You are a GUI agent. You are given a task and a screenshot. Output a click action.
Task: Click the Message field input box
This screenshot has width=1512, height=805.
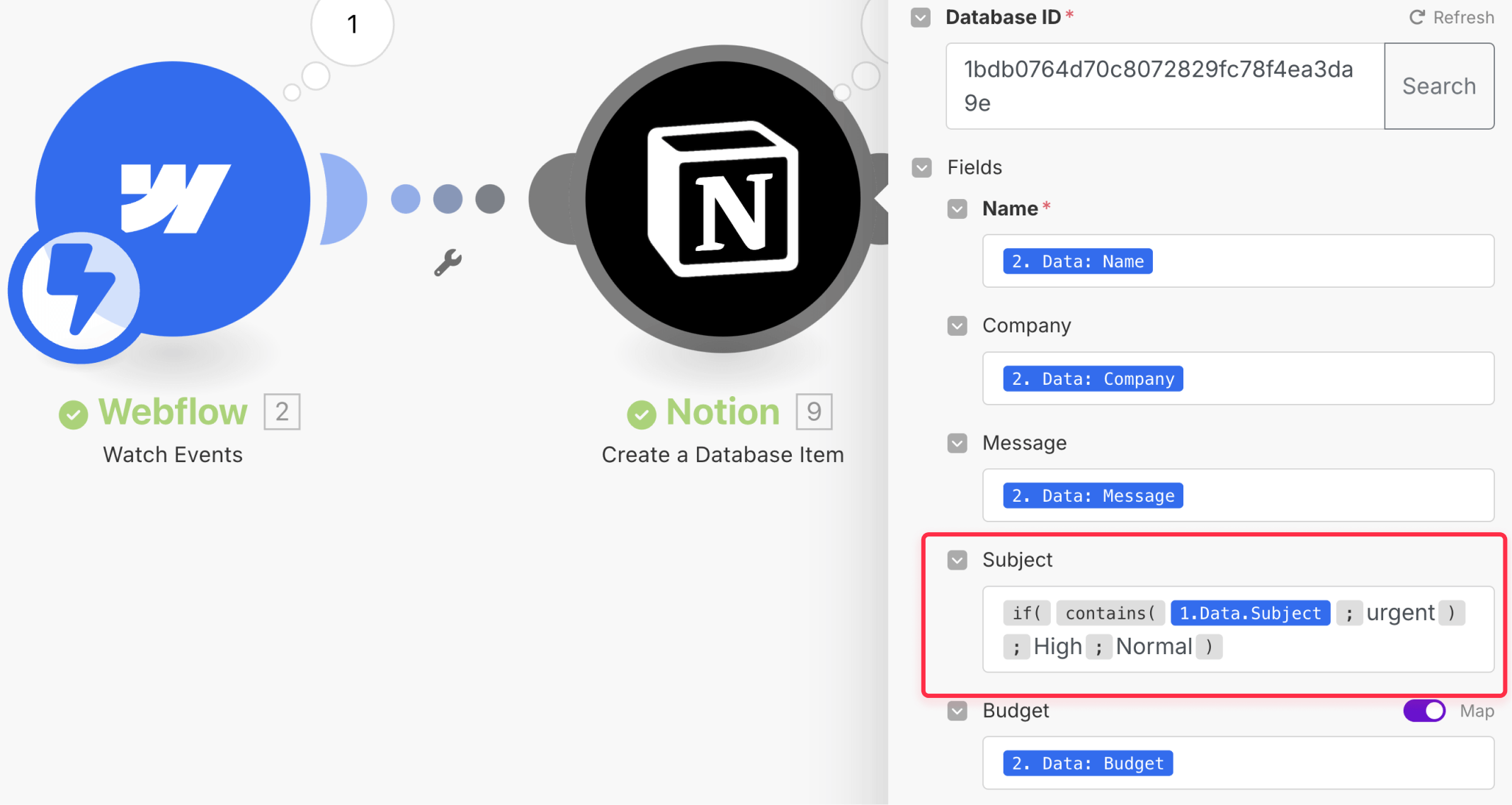click(1238, 495)
